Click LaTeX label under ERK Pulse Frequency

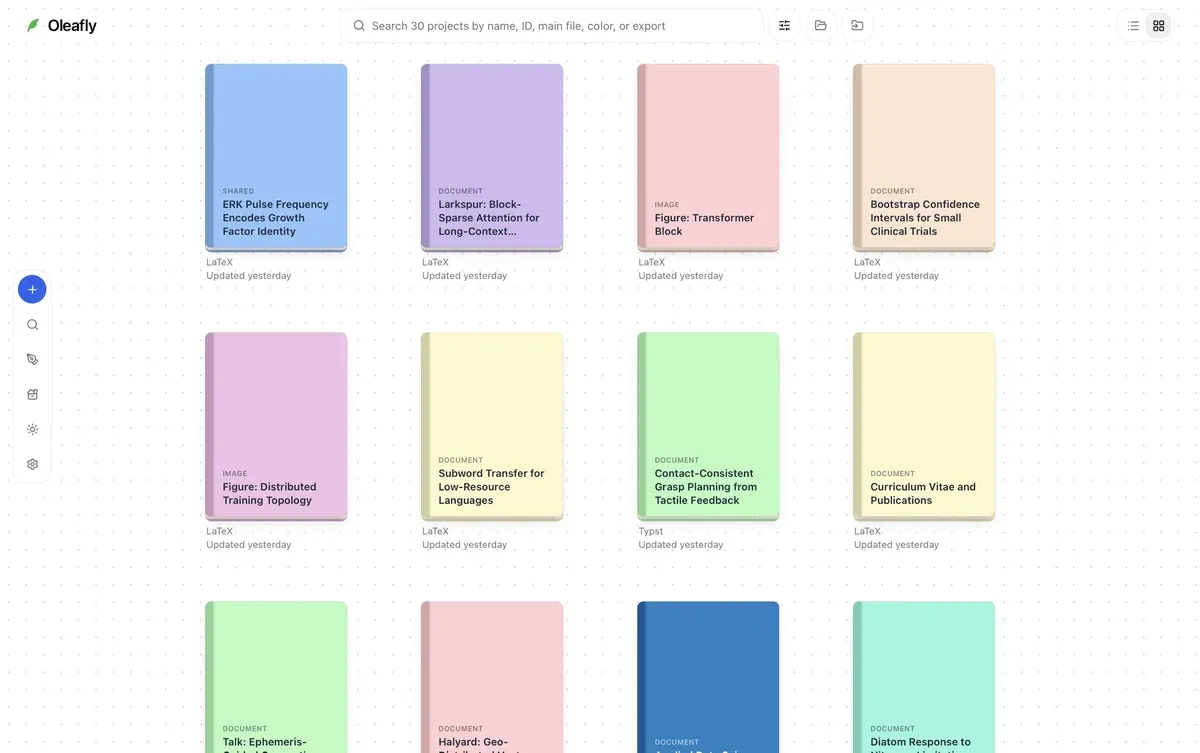click(220, 263)
